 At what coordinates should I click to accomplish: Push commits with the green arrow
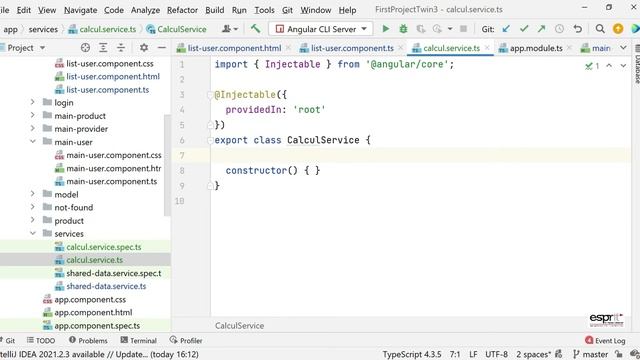(542, 29)
